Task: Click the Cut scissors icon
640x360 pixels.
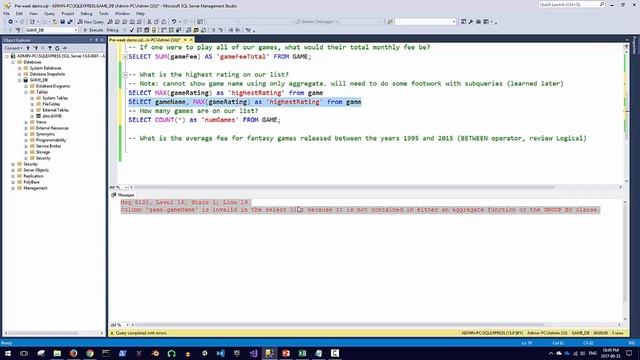Action: [x=149, y=22]
